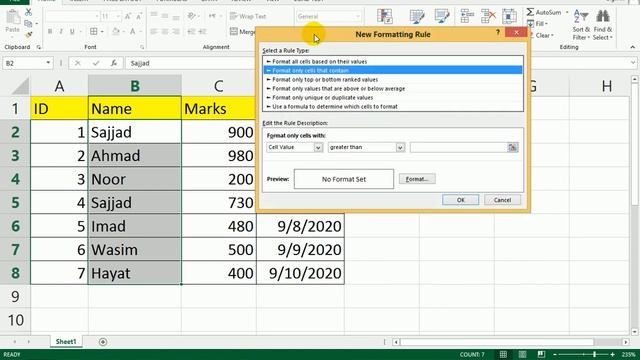Viewport: 640px width, 360px height.
Task: Switch to Page Layout view icon
Action: [522, 354]
